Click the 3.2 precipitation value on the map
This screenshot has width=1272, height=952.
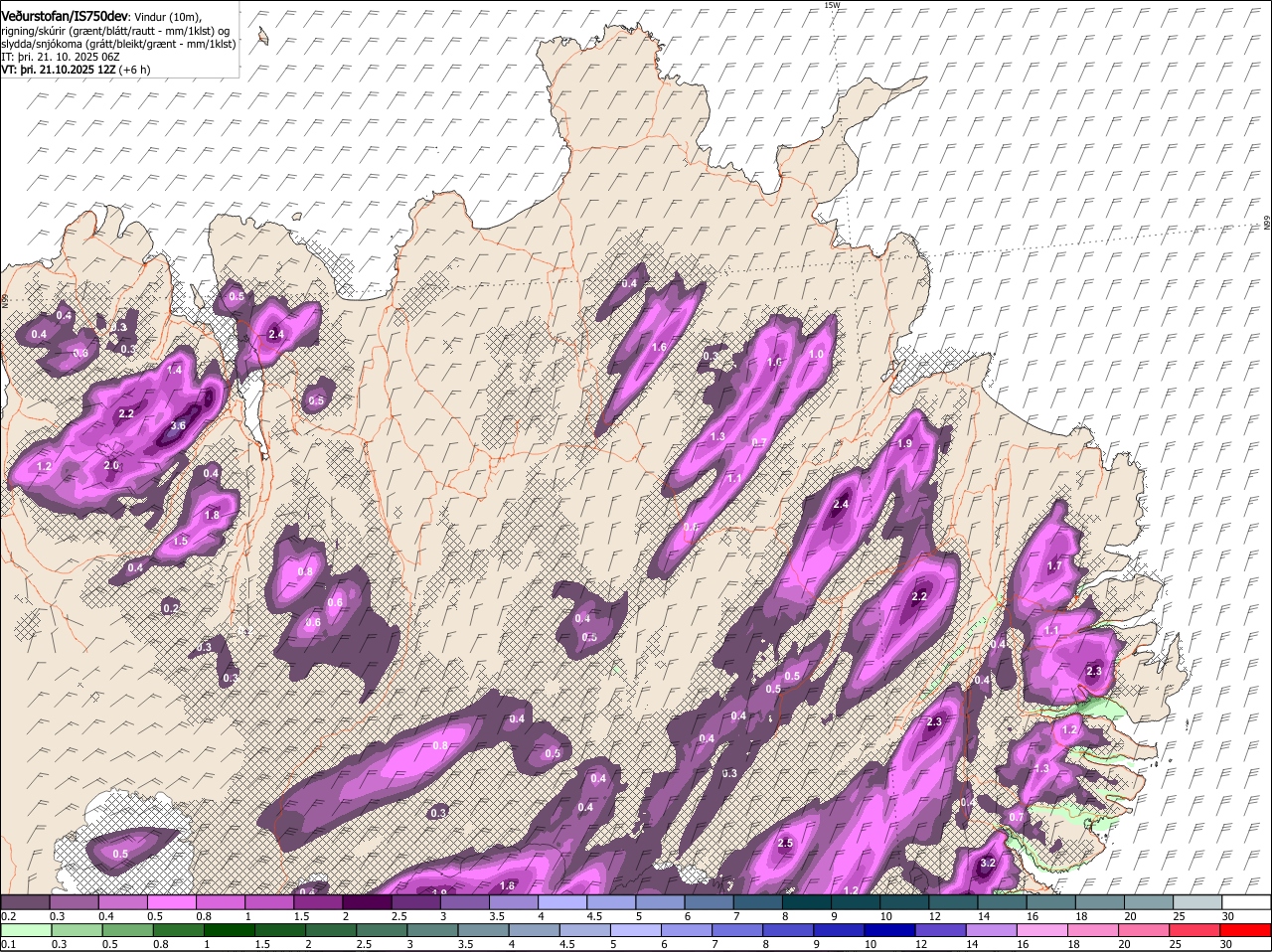tap(988, 864)
